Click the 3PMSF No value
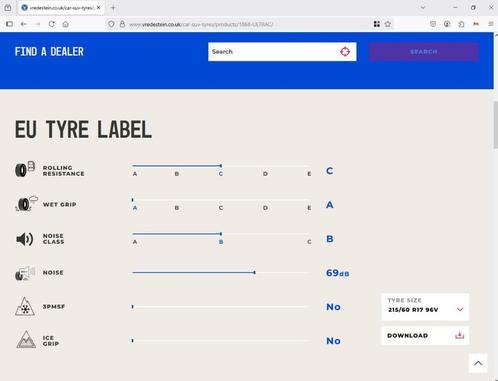Viewport: 498px width, 381px height. (333, 307)
